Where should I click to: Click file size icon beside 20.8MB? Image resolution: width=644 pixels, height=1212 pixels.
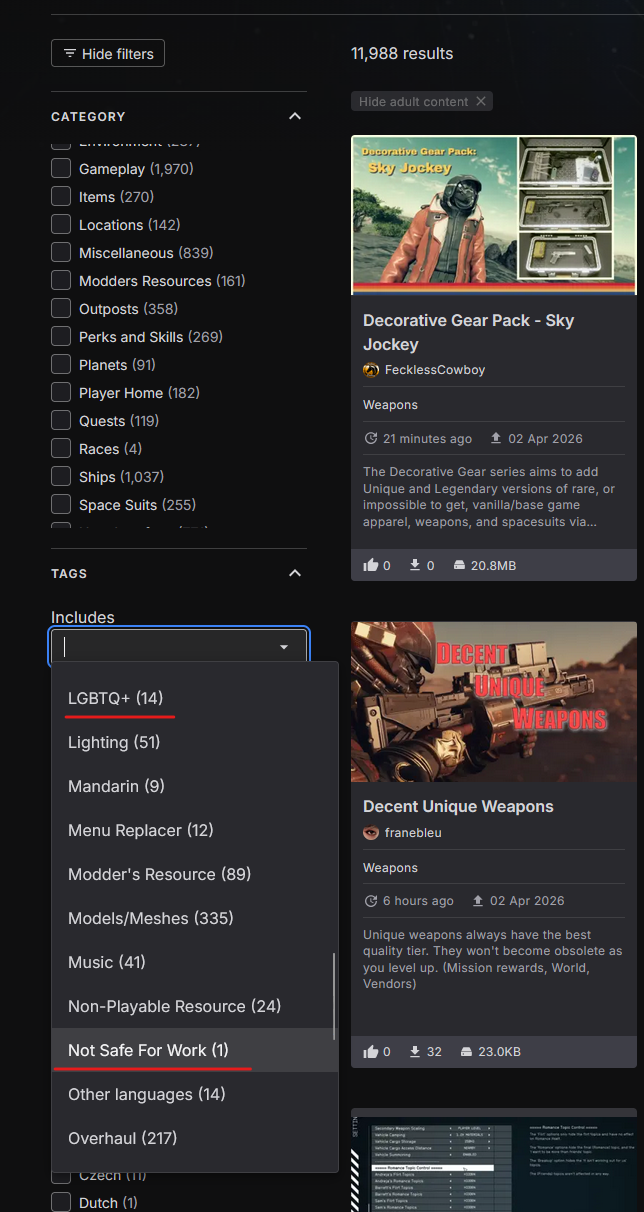click(459, 565)
